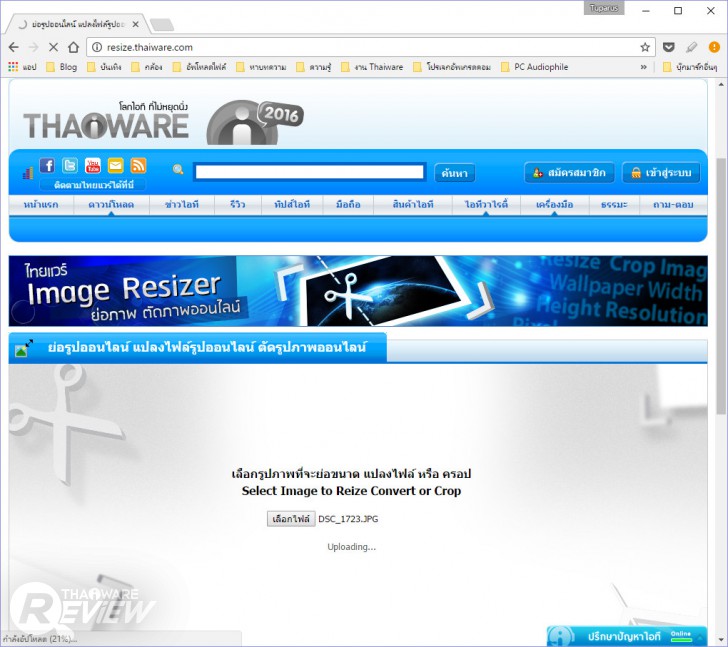Open the ปรึกษาปัญหาไอที online chat
Image resolution: width=728 pixels, height=647 pixels.
(x=627, y=636)
